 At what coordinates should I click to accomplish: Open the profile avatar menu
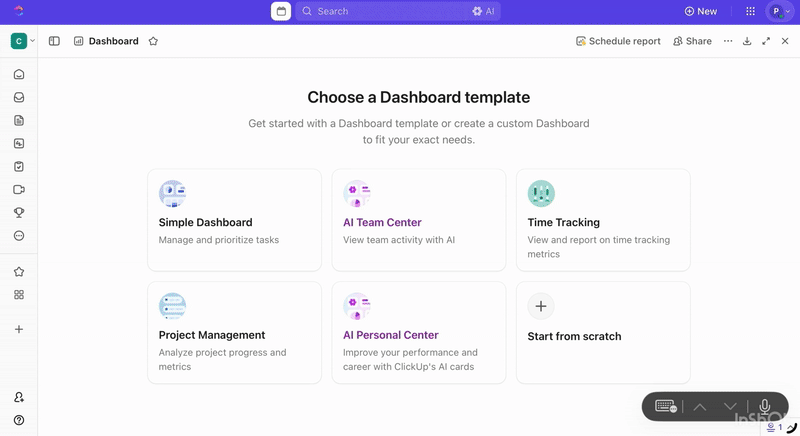click(x=780, y=11)
